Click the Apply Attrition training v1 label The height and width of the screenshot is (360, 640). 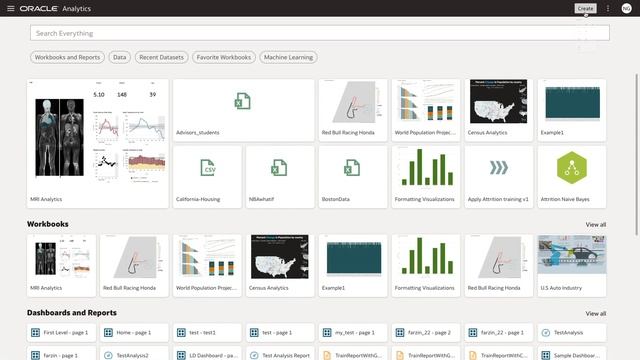coord(498,199)
